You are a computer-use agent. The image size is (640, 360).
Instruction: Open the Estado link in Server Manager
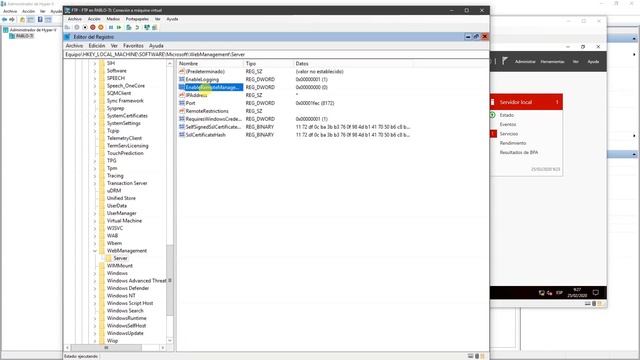507,115
